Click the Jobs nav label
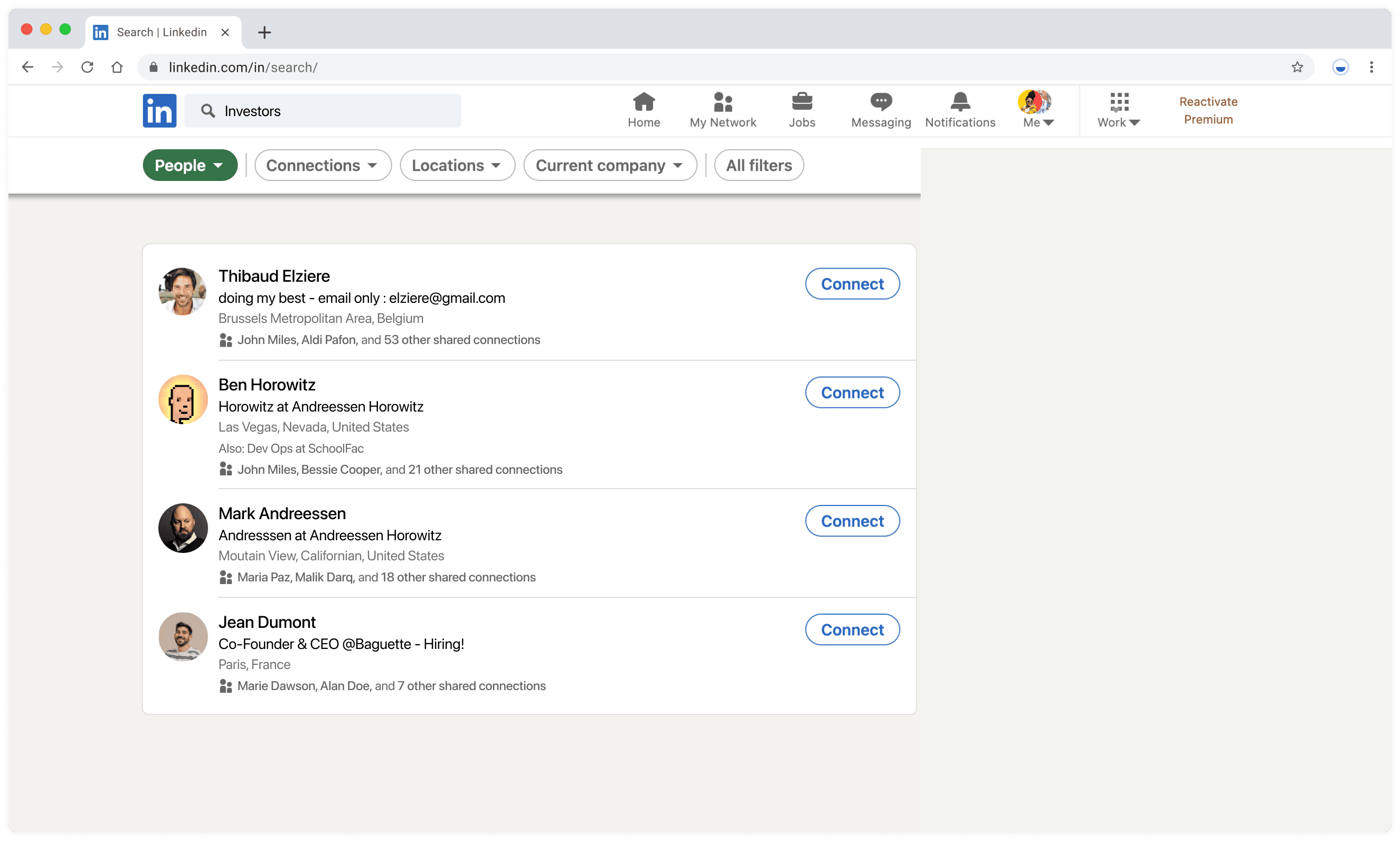 [x=802, y=122]
